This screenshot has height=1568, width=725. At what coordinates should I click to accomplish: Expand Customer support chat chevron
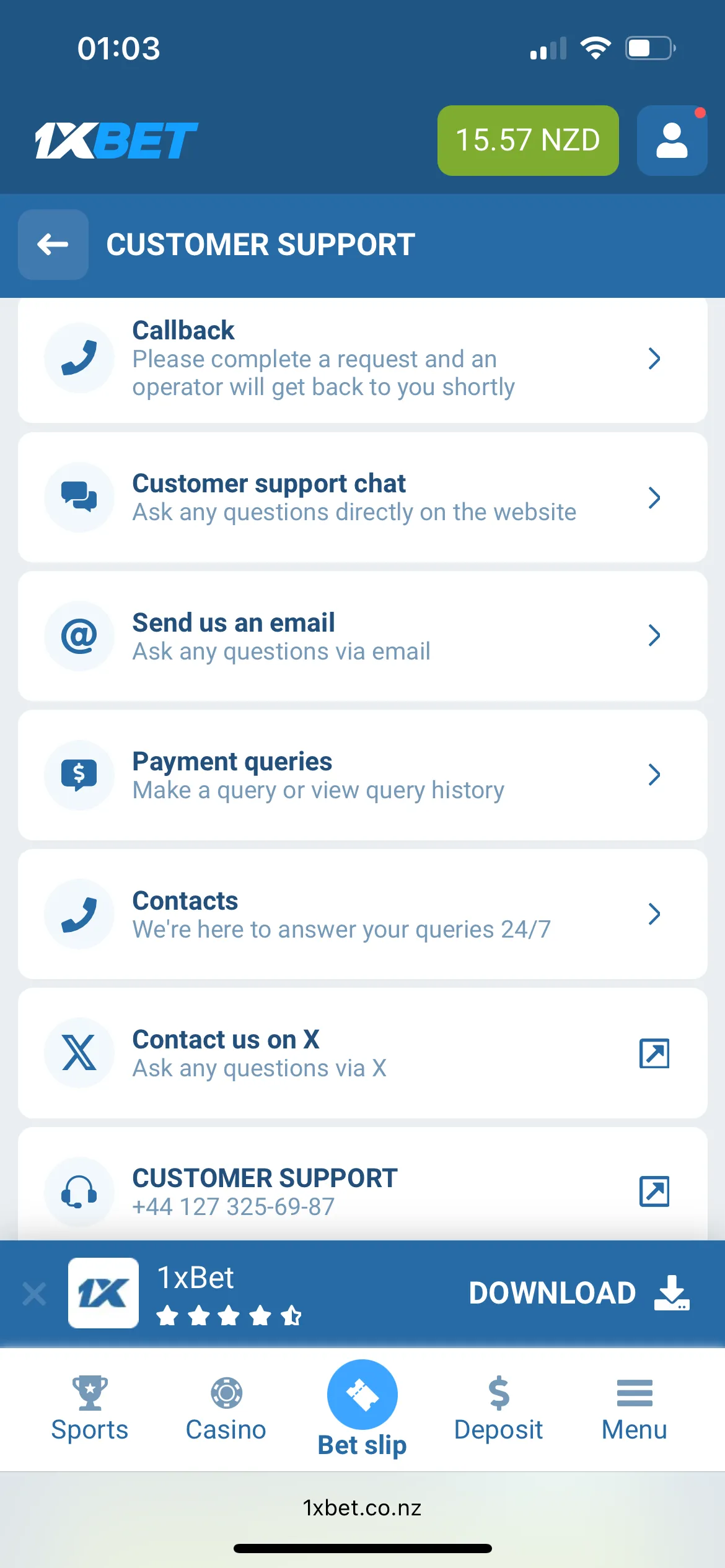654,497
